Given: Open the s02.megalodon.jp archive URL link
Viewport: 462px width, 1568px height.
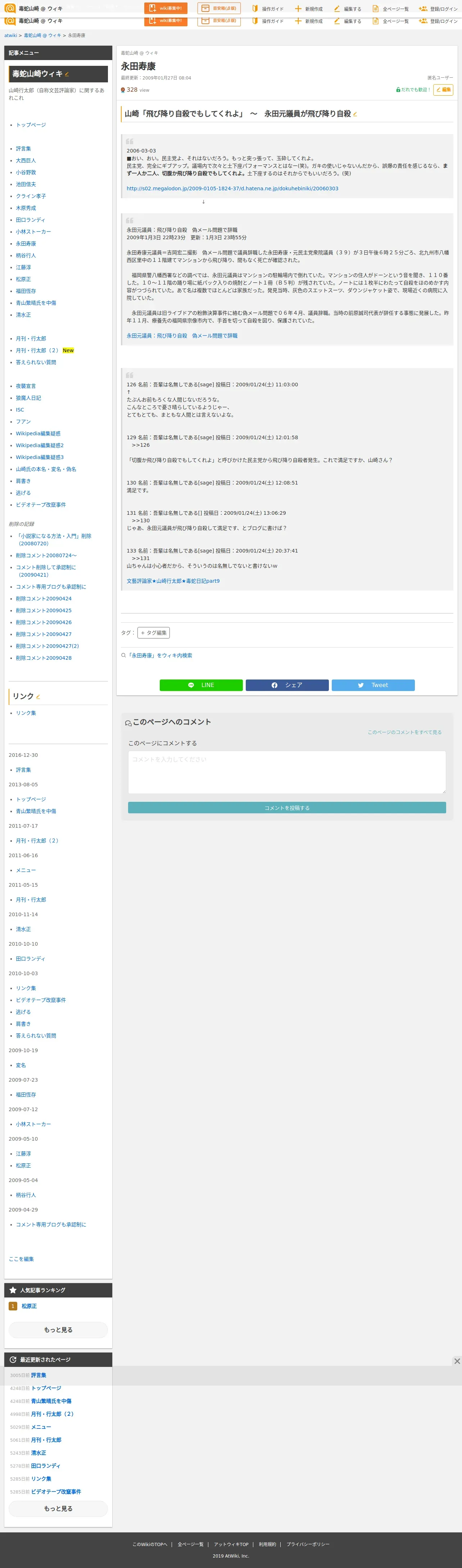Looking at the screenshot, I should (232, 189).
